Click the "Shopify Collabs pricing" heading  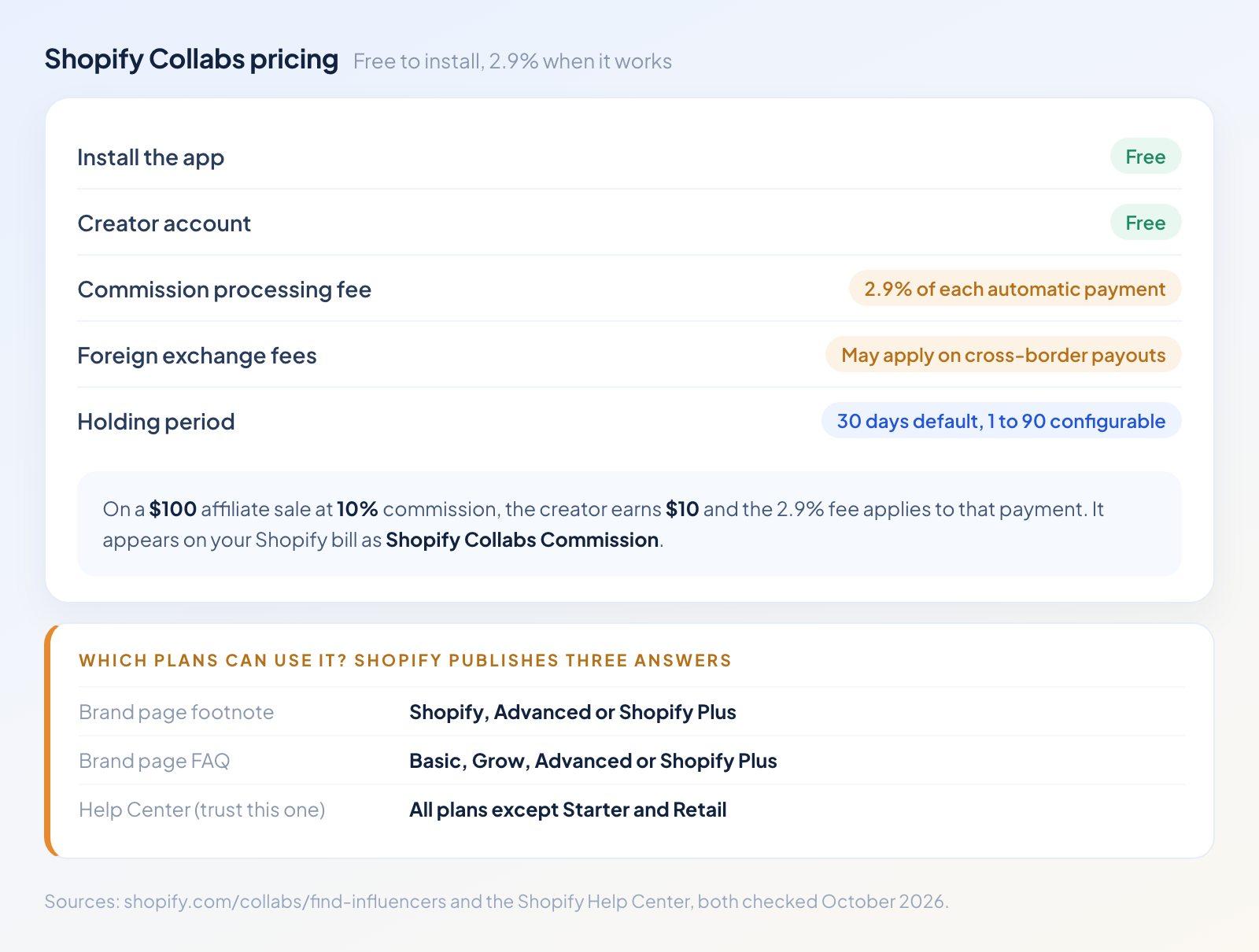point(191,60)
